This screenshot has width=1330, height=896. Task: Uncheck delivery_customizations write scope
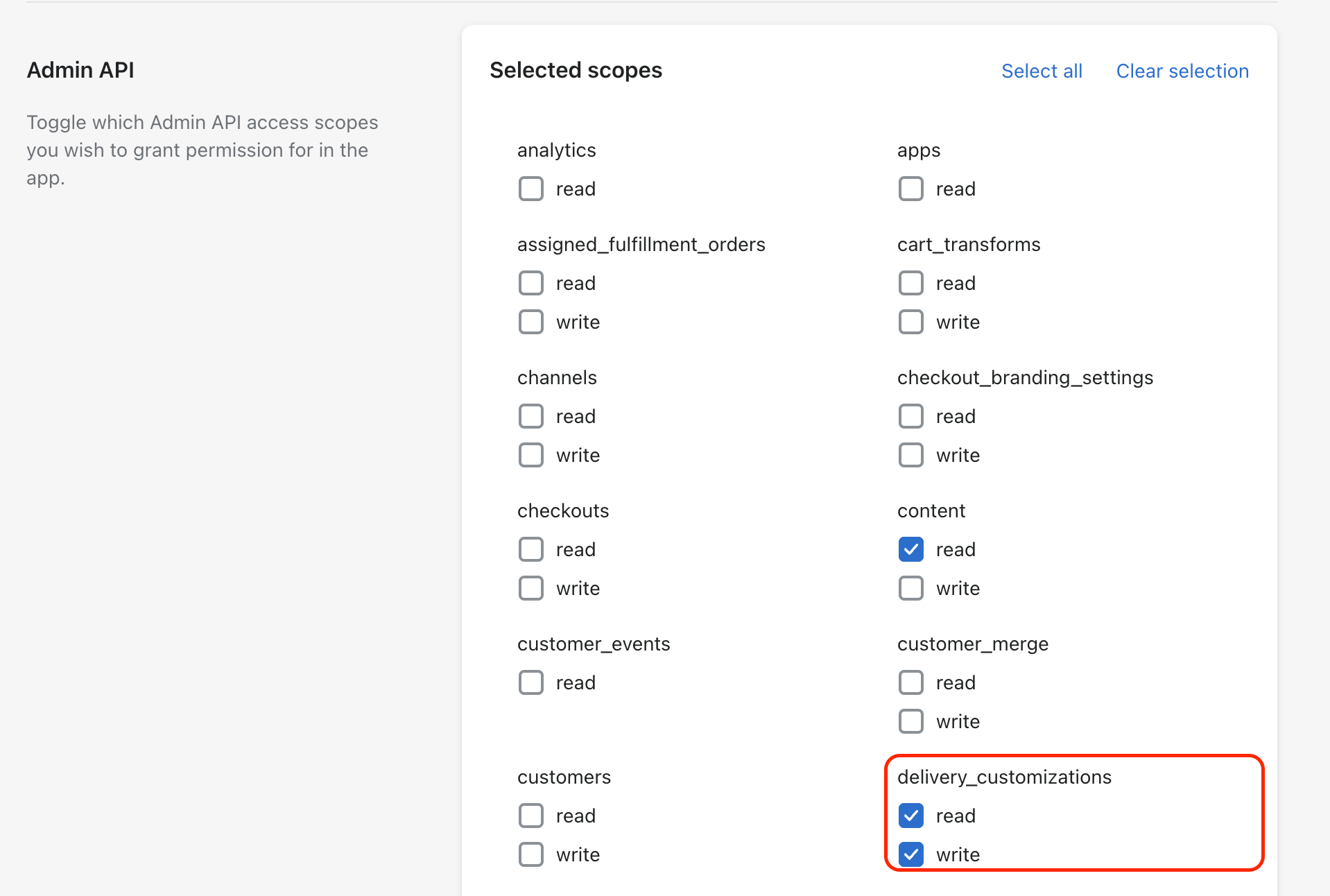pyautogui.click(x=911, y=854)
